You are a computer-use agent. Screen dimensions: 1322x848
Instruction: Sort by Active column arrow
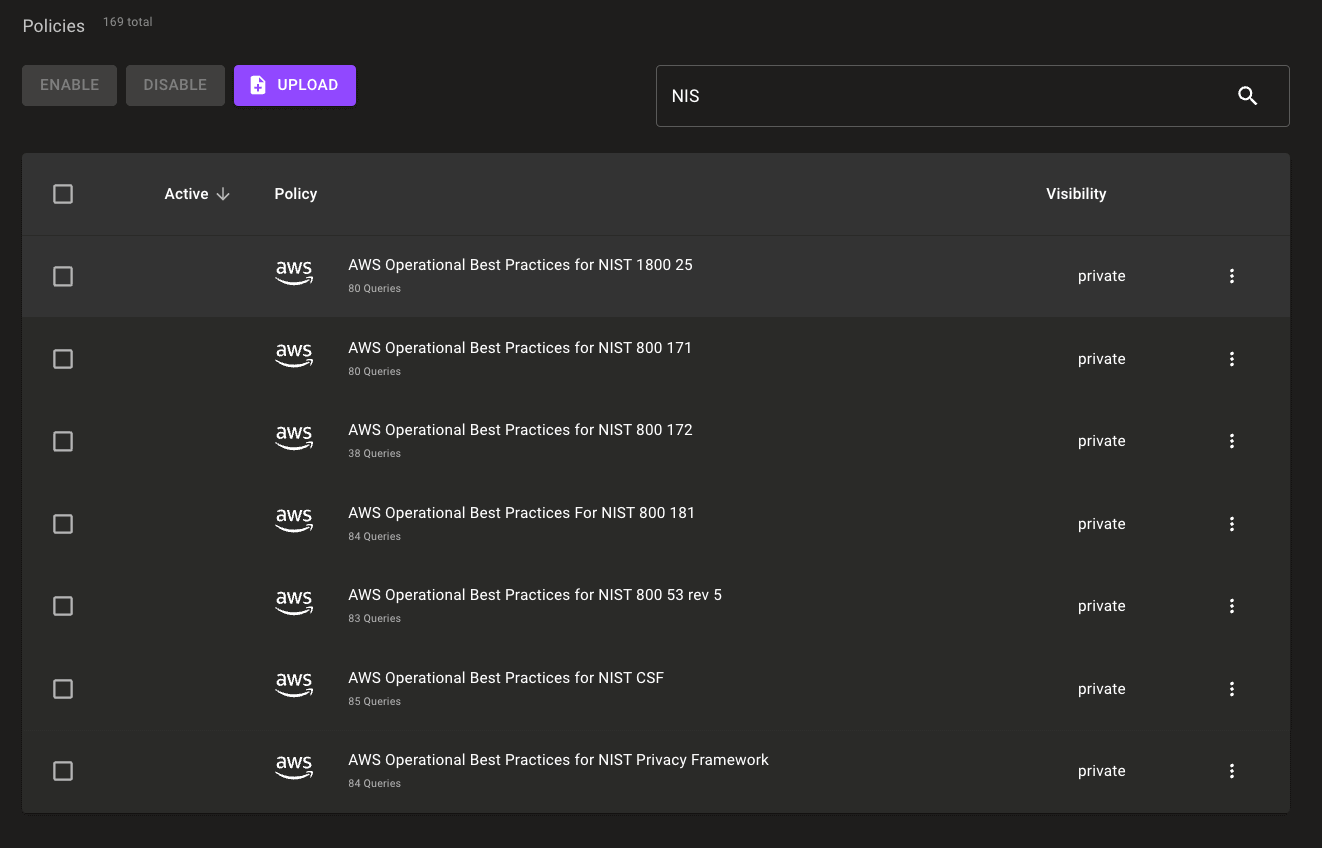[223, 194]
